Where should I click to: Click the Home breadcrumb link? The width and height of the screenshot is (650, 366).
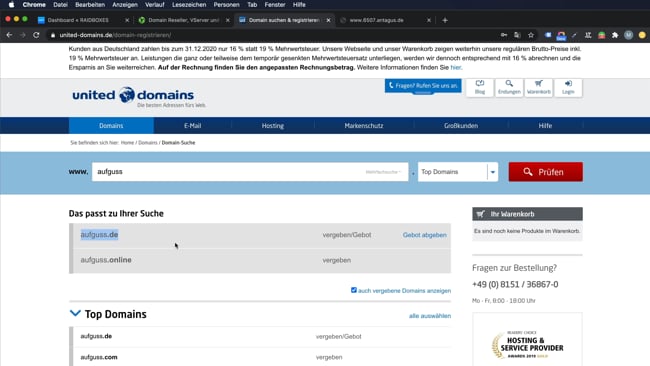pyautogui.click(x=127, y=143)
